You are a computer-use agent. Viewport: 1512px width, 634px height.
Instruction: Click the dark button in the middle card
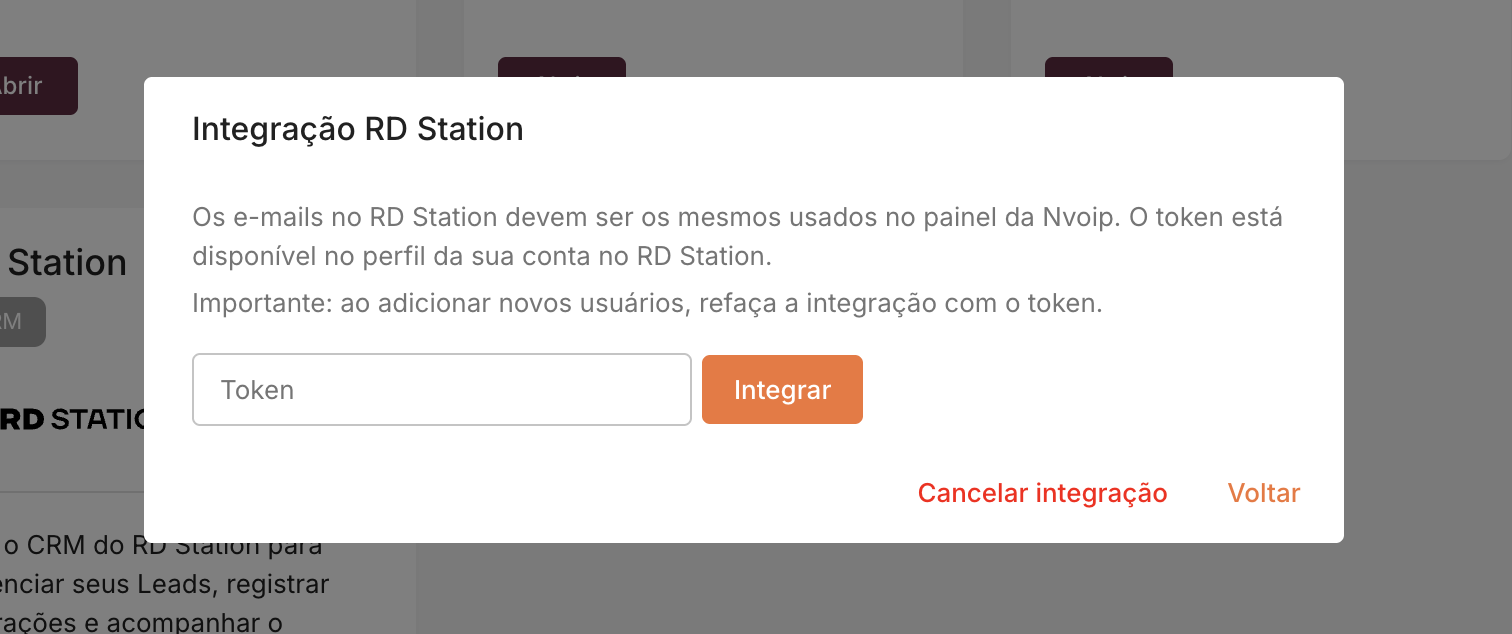[x=561, y=67]
